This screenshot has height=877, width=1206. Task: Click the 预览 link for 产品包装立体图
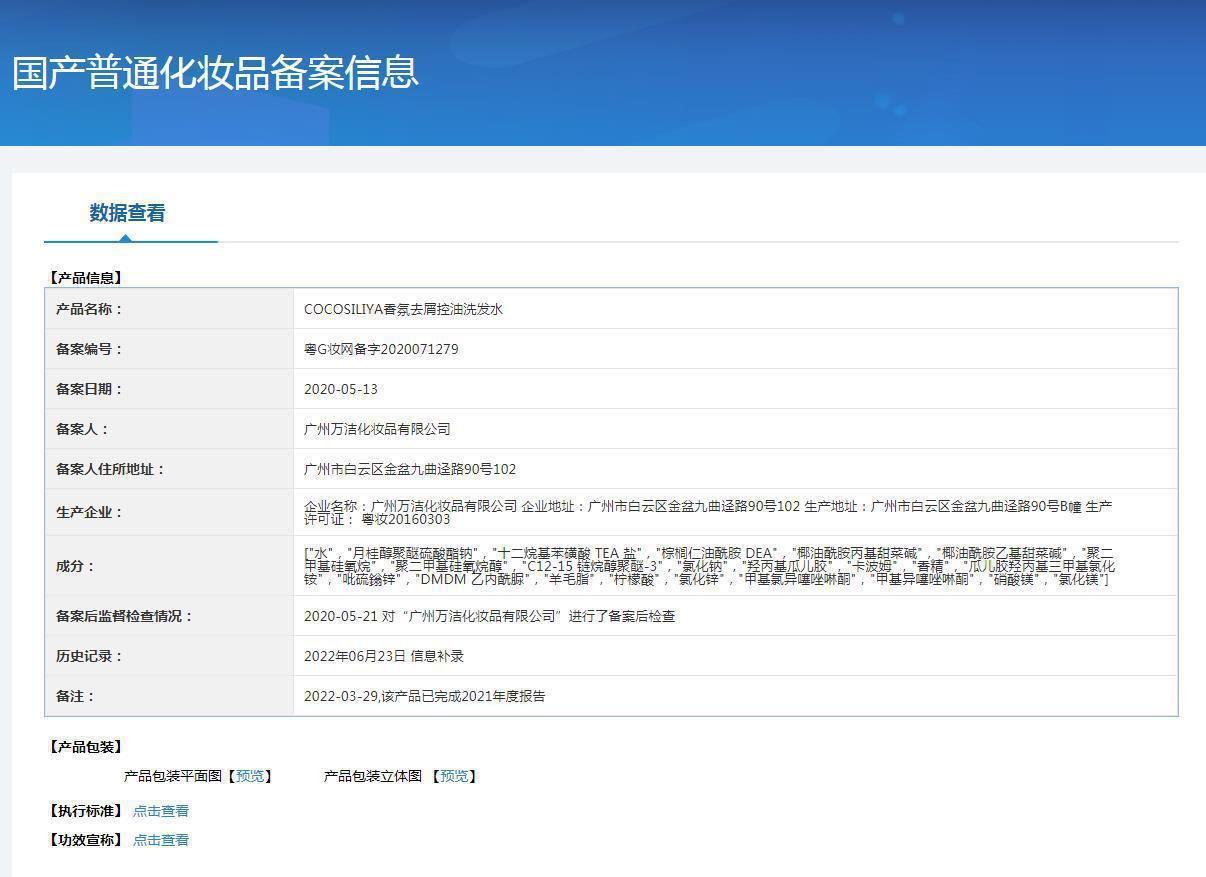(x=454, y=776)
